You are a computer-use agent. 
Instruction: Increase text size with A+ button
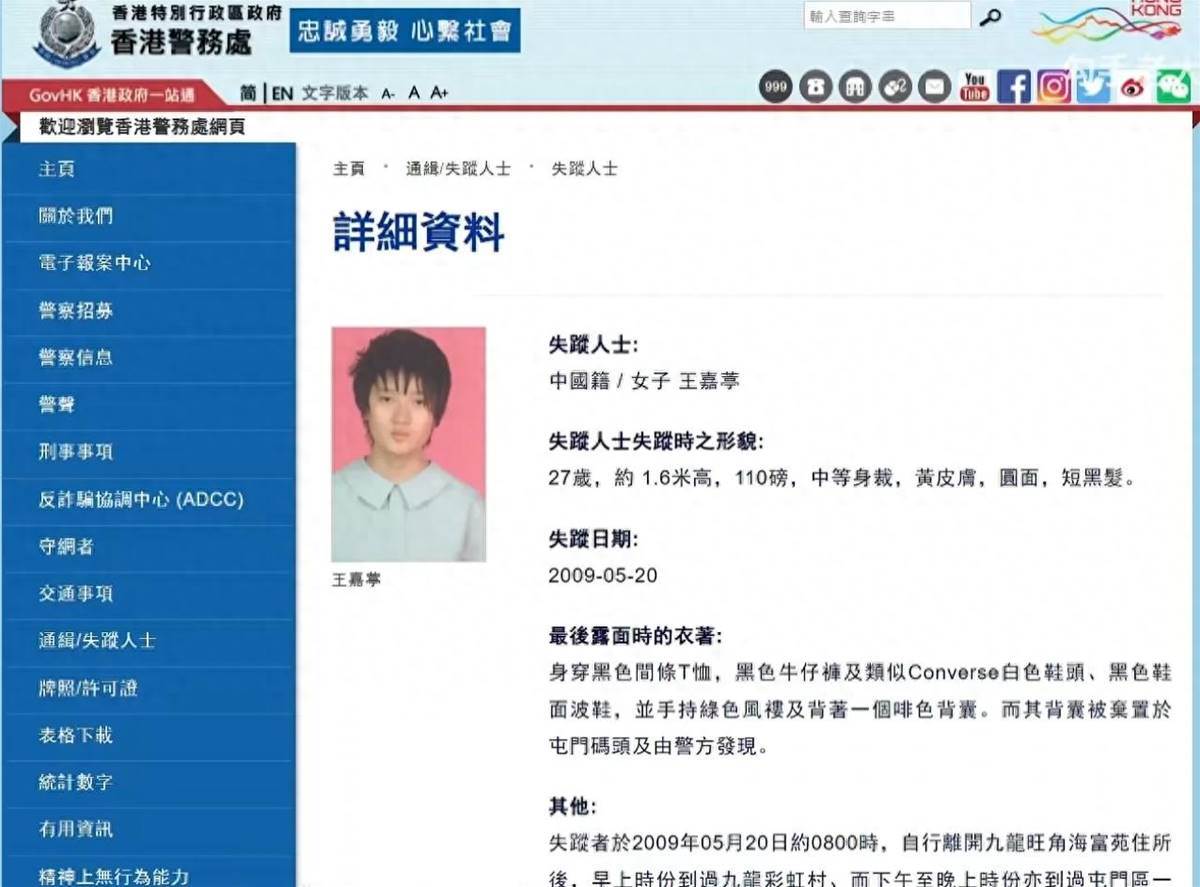point(440,93)
